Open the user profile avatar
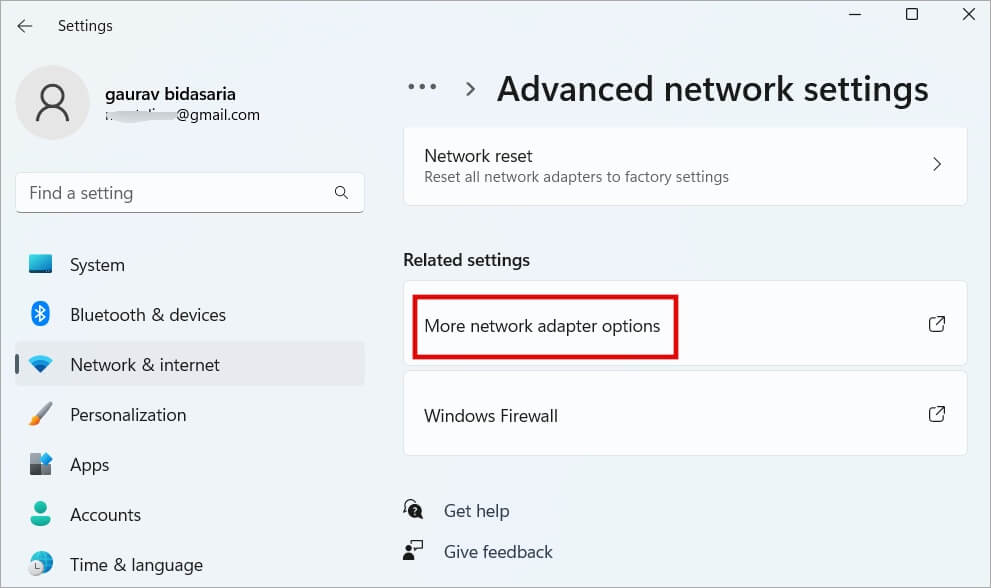Viewport: 991px width, 588px height. [x=52, y=102]
